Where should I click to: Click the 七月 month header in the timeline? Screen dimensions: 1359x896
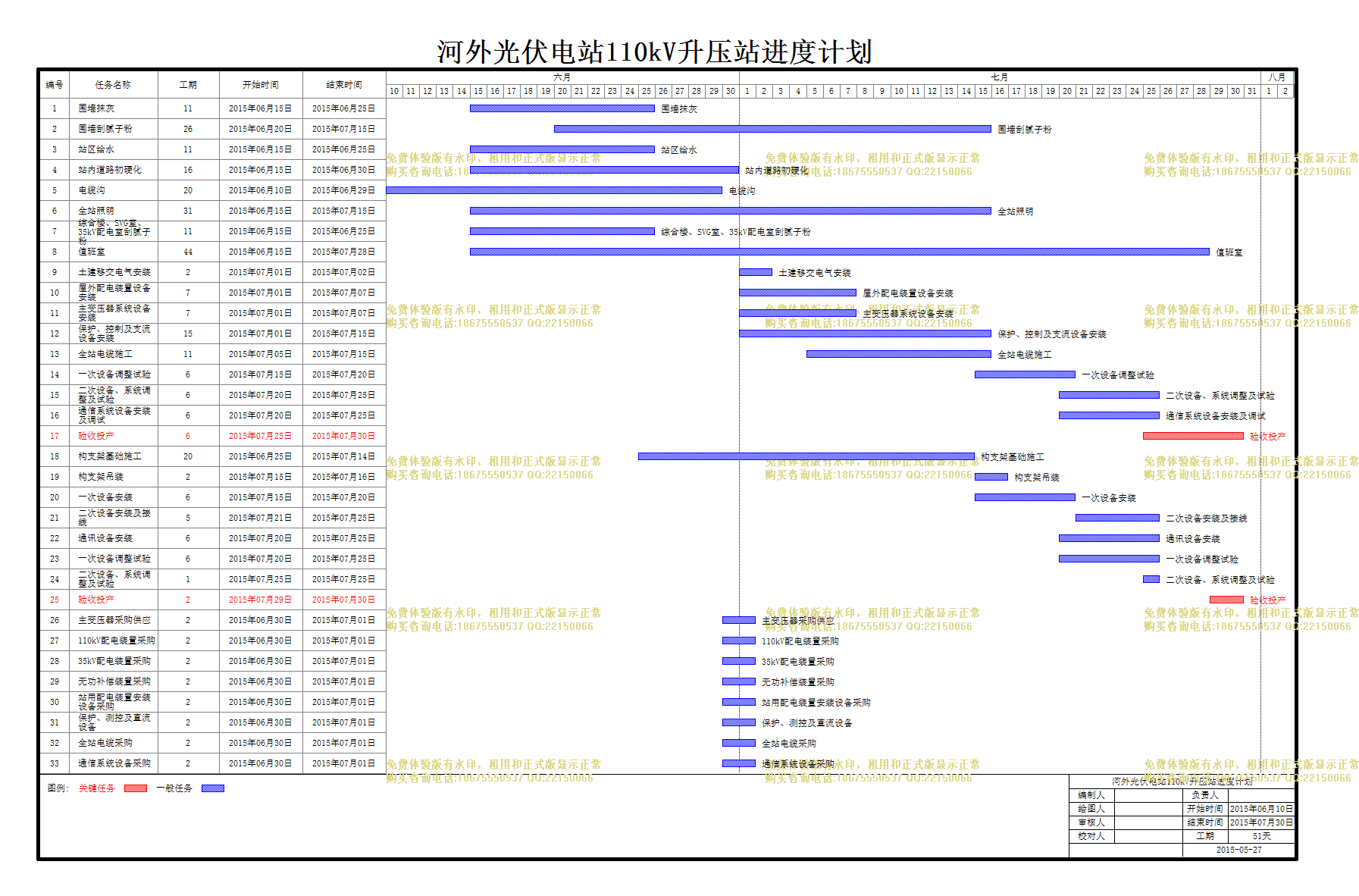pyautogui.click(x=1000, y=77)
